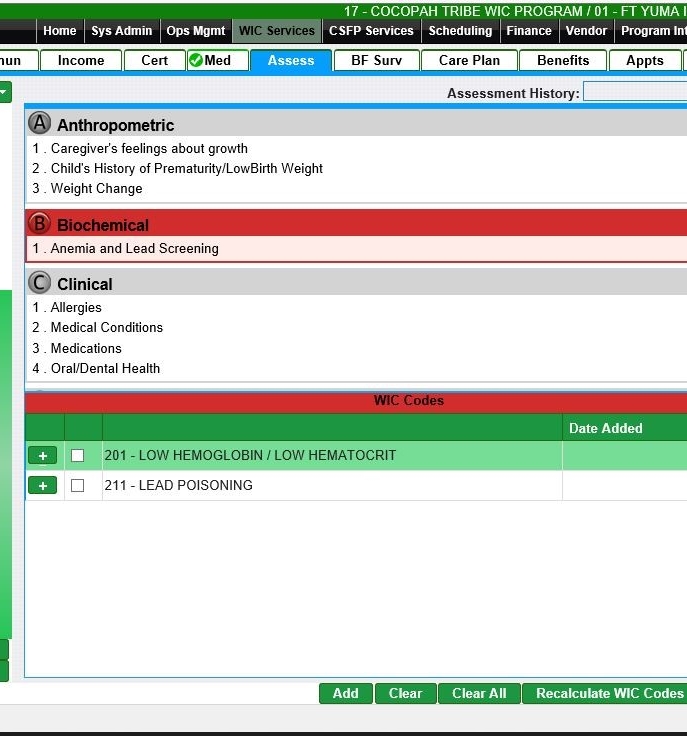The image size is (687, 736).
Task: Open Anemia and Lead Screening question
Action: pos(134,248)
